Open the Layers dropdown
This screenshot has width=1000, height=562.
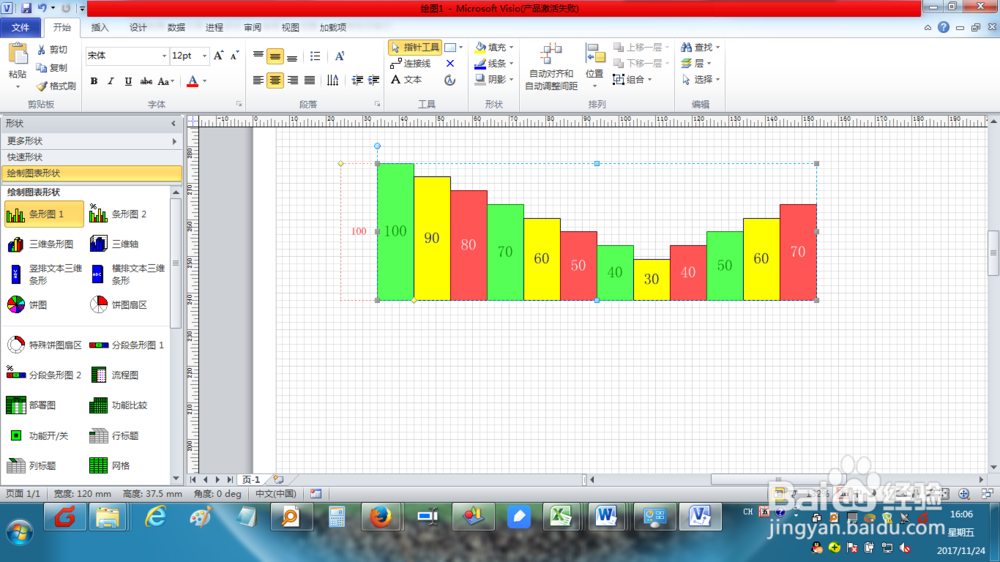[x=695, y=63]
